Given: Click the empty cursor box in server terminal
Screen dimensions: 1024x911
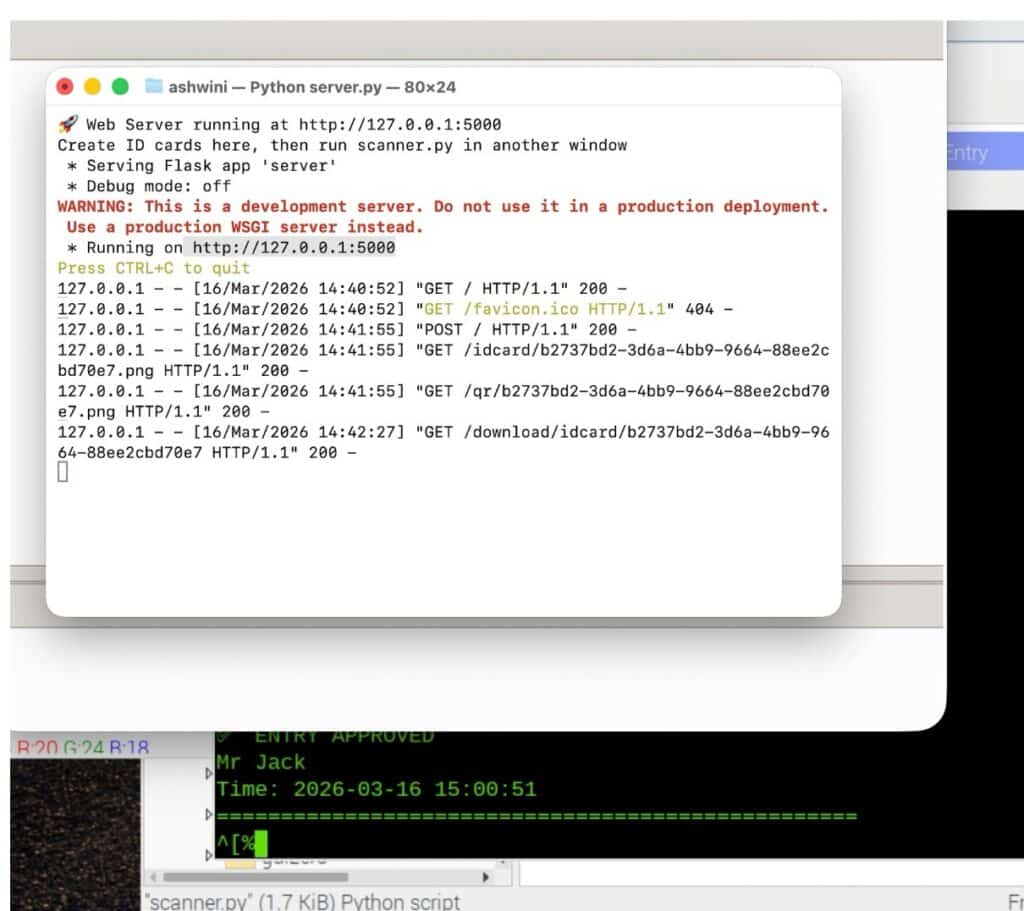Looking at the screenshot, I should [x=63, y=472].
